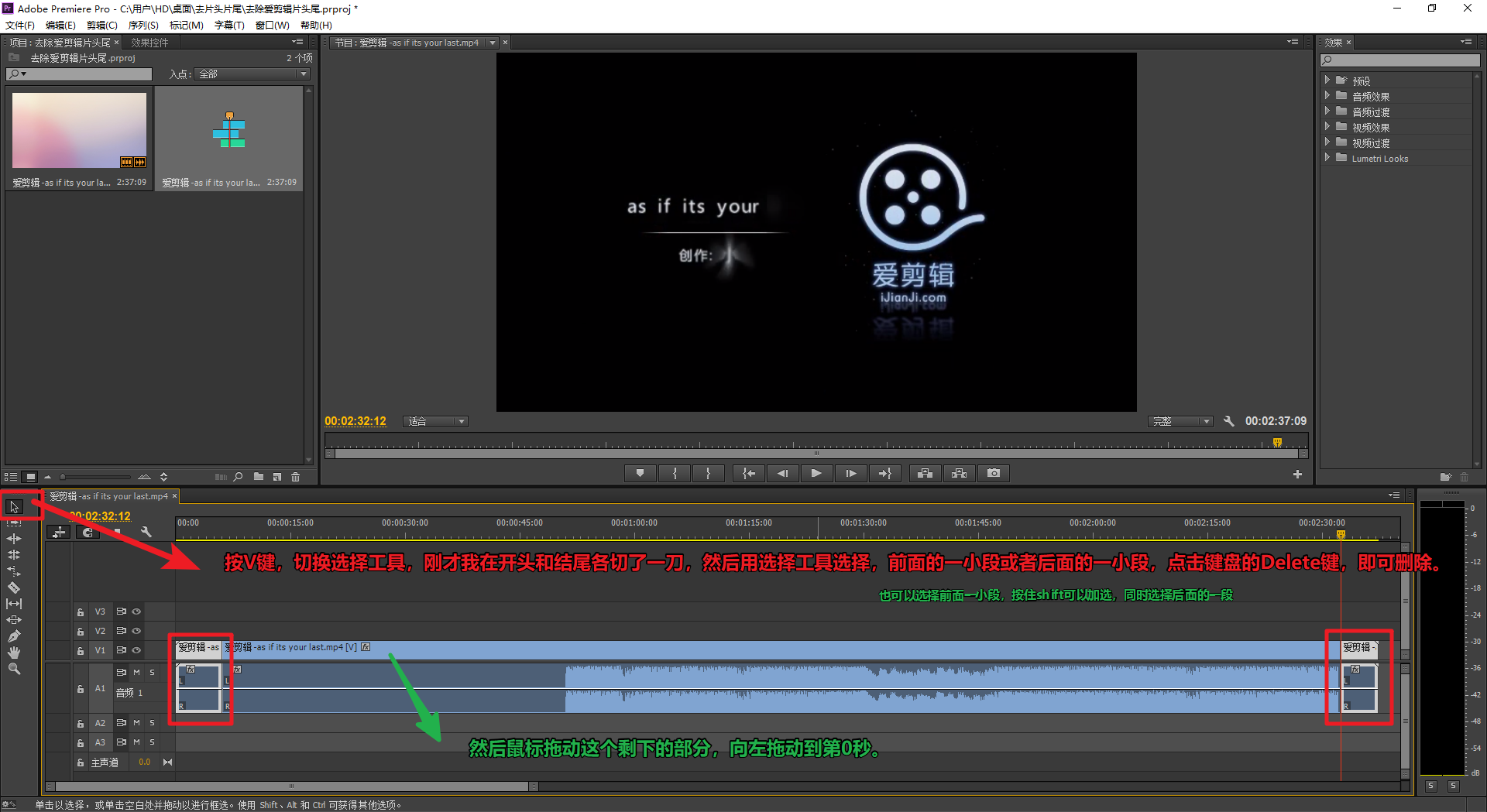Expand the 预设 presets folder

1327,81
